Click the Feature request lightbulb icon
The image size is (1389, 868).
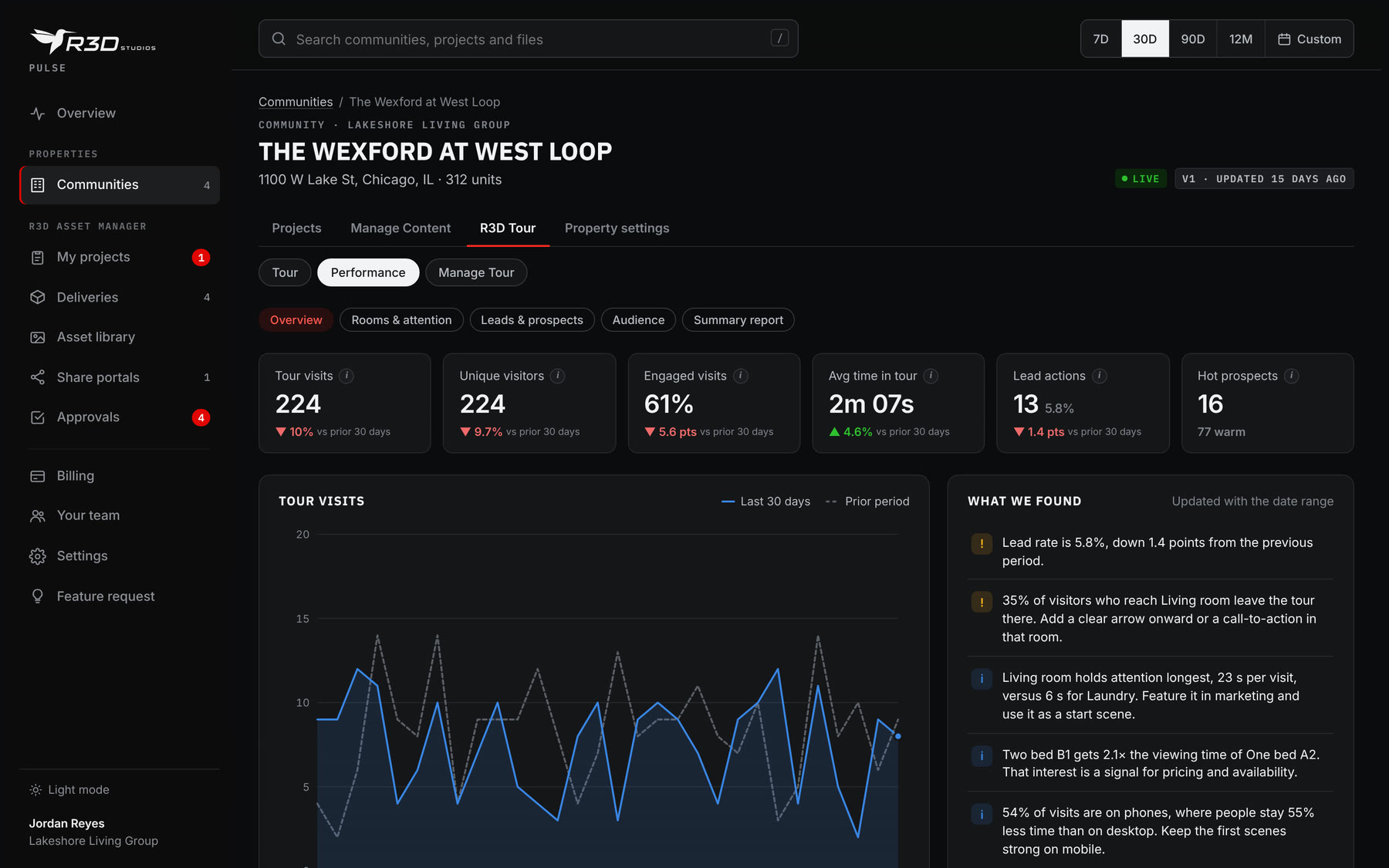point(37,596)
